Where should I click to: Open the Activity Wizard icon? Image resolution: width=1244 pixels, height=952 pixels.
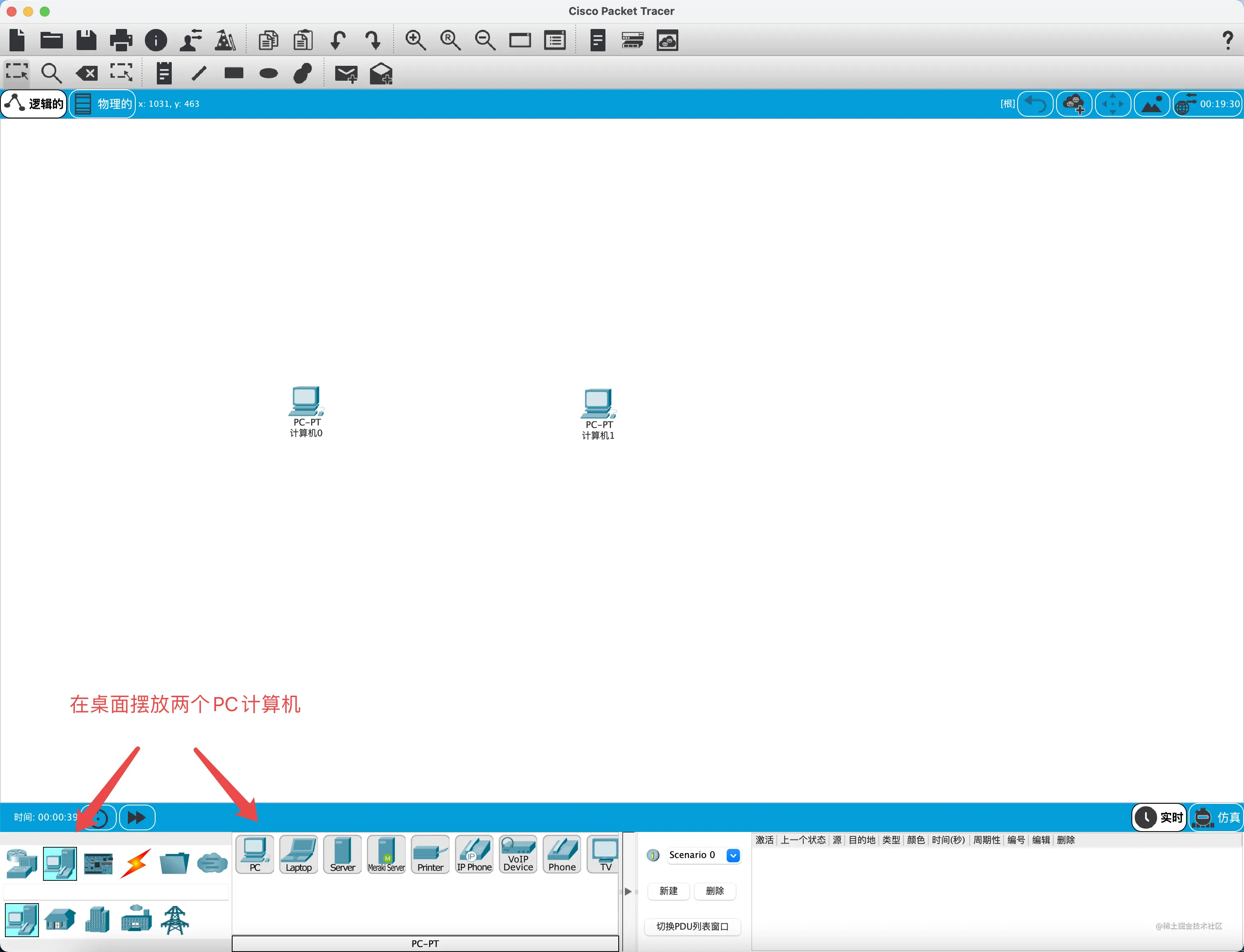click(191, 40)
